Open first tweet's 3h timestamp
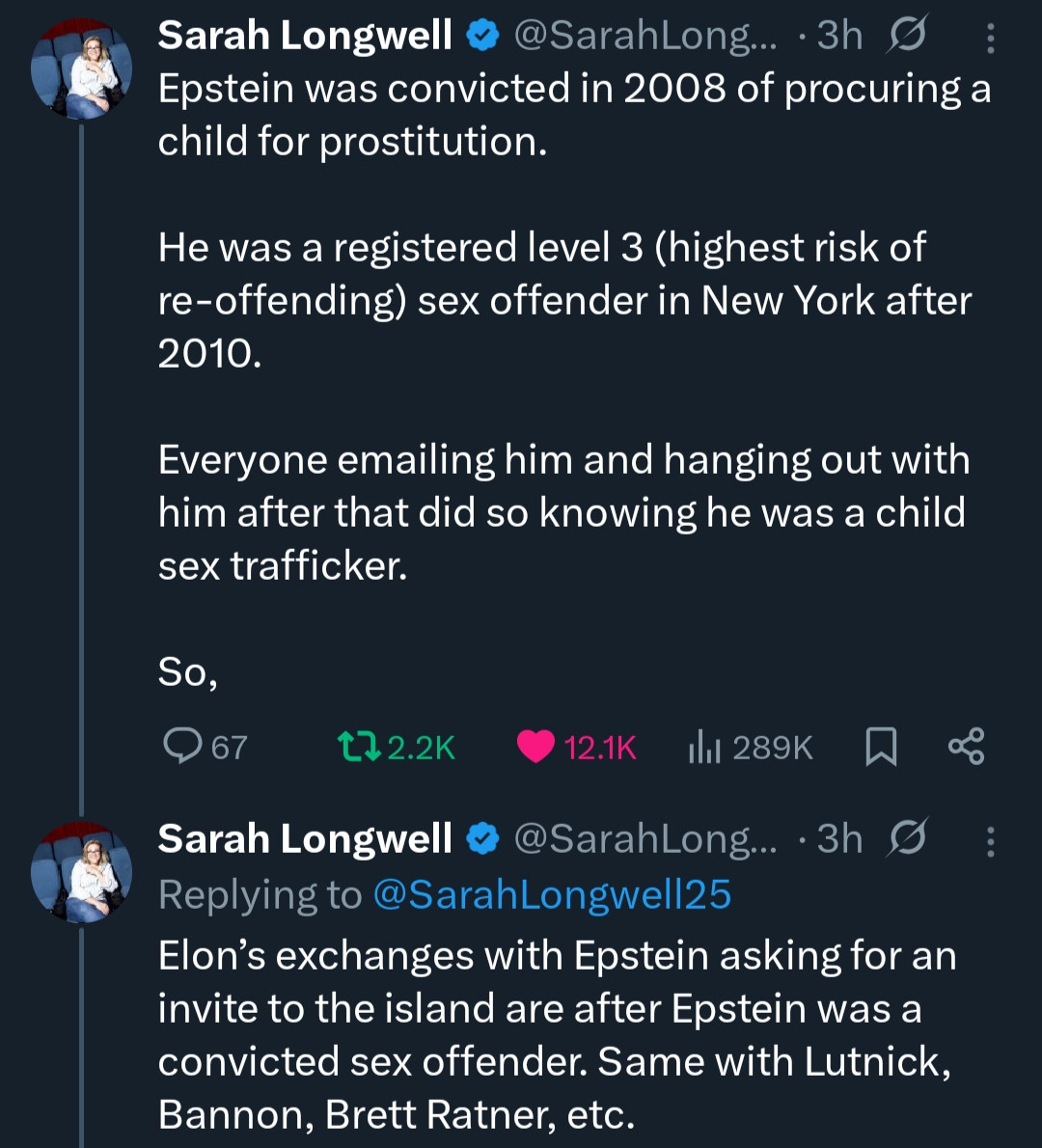Image resolution: width=1042 pixels, height=1148 pixels. [839, 36]
